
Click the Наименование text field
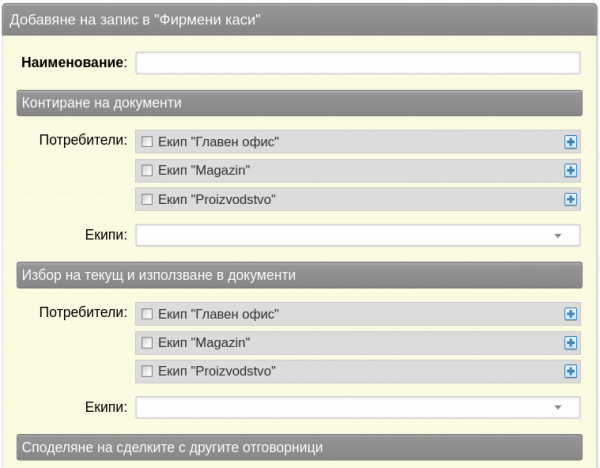(358, 63)
